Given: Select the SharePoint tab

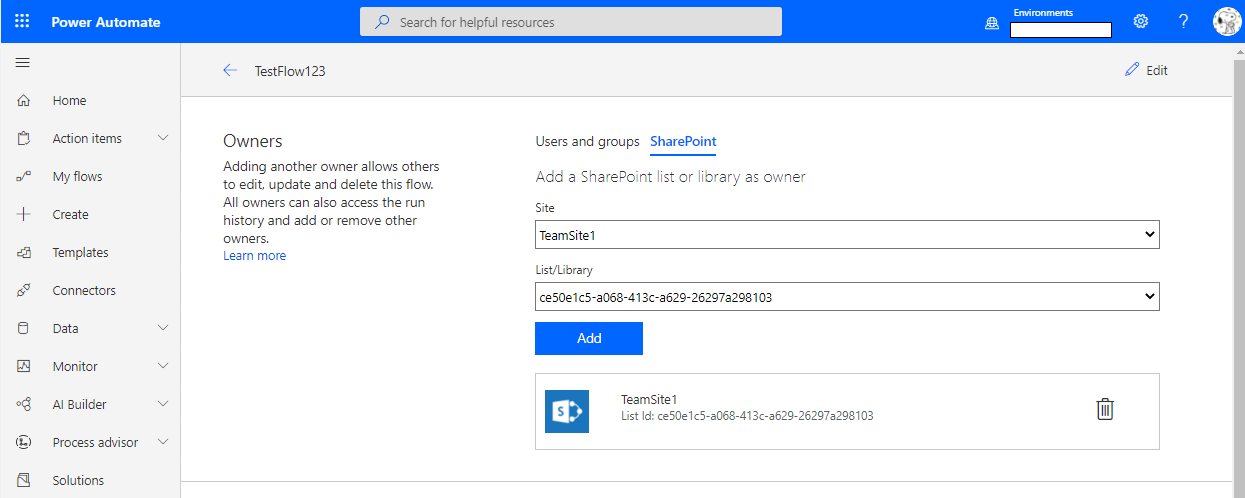Looking at the screenshot, I should (683, 141).
